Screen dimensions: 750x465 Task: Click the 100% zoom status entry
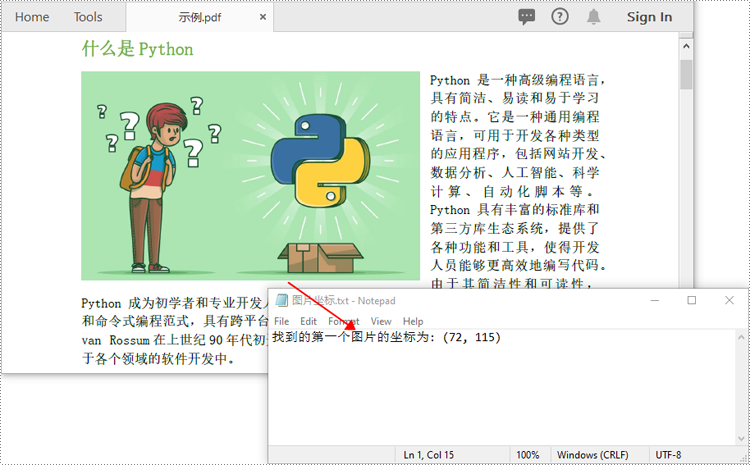coord(528,455)
